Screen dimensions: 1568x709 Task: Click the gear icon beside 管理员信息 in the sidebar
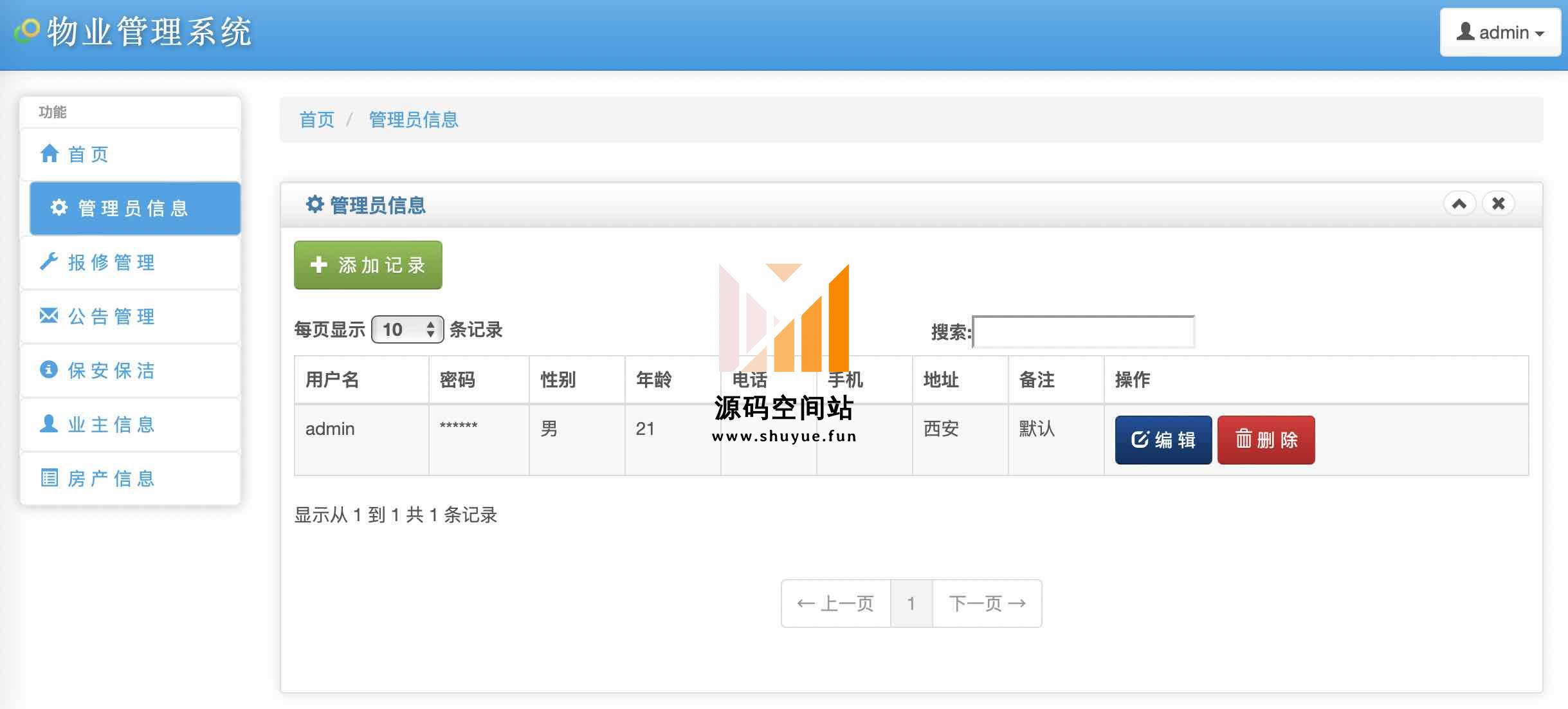59,207
